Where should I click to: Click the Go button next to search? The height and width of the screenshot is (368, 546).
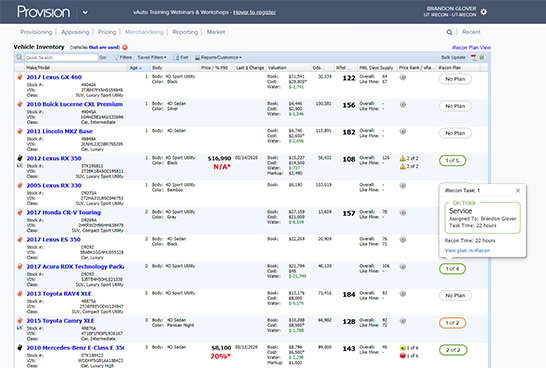(x=103, y=57)
